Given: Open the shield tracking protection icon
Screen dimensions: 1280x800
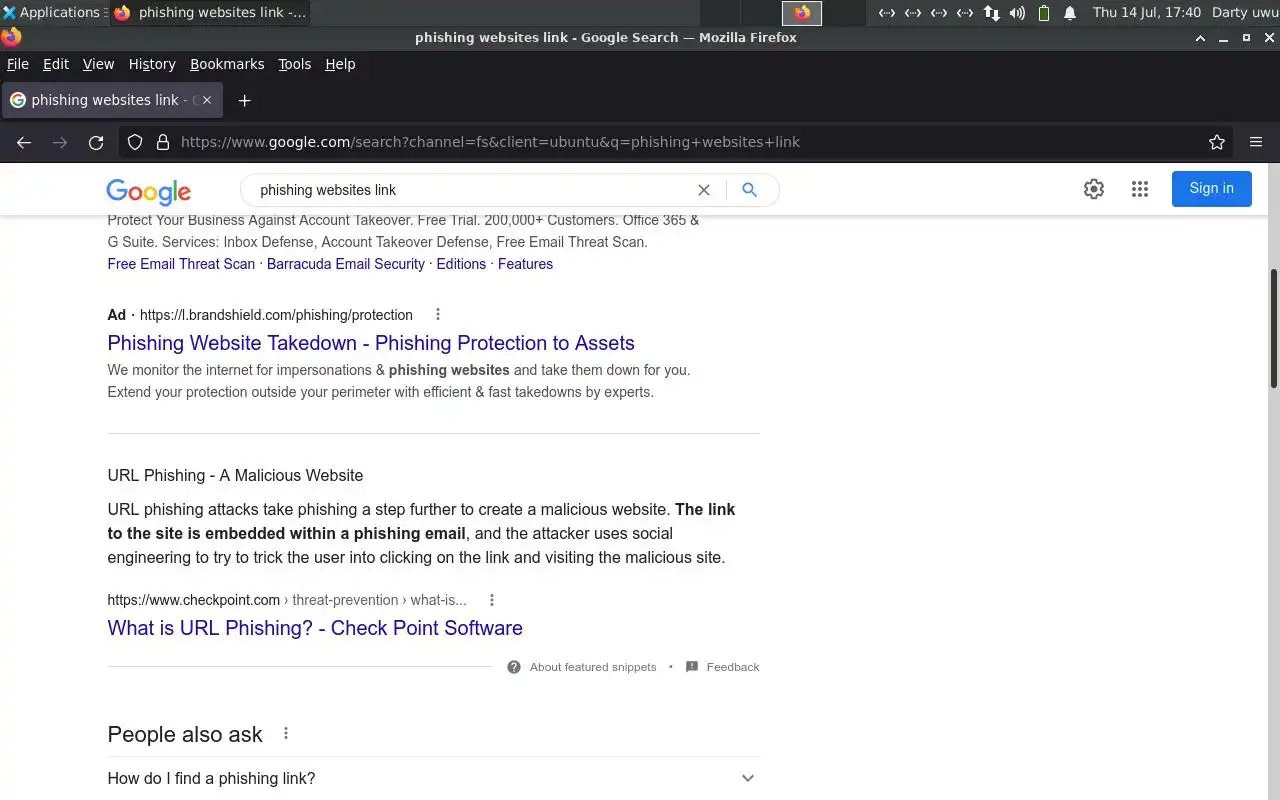Looking at the screenshot, I should tap(135, 142).
